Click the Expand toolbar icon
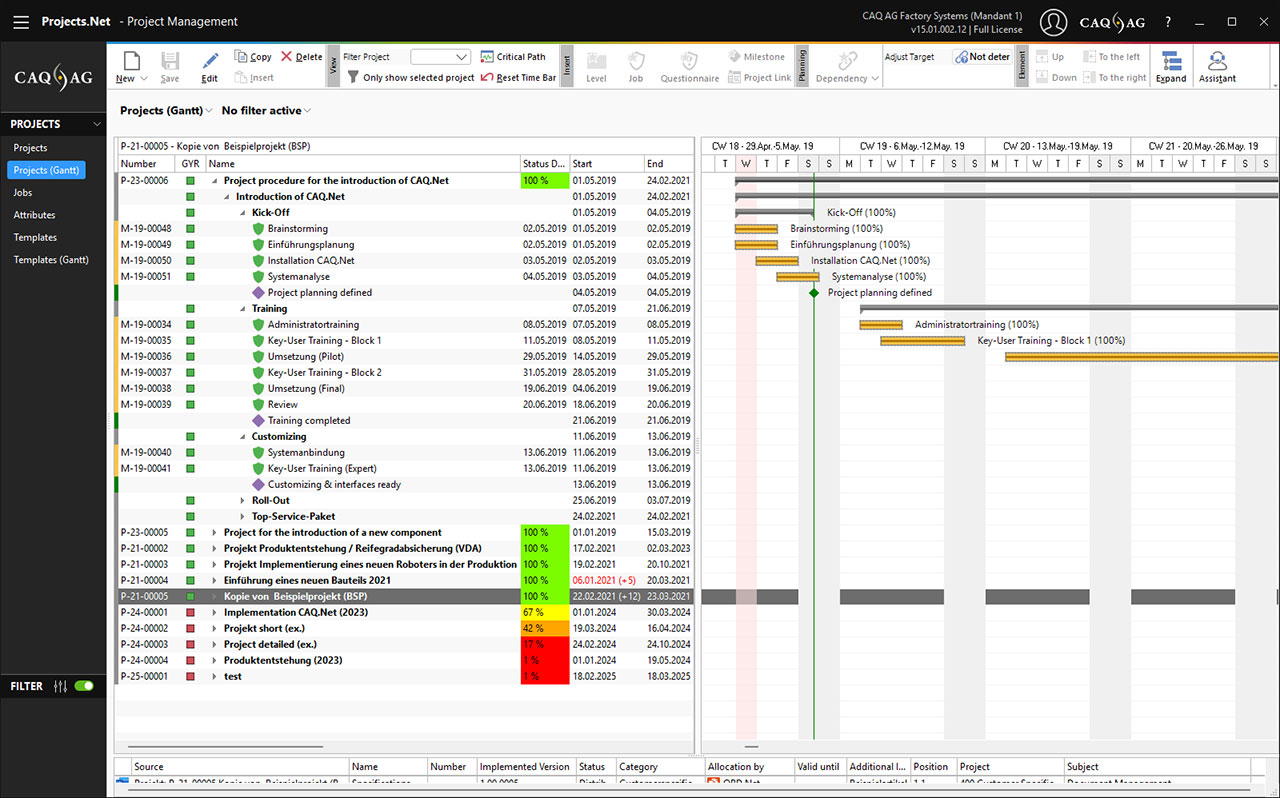 coord(1170,61)
